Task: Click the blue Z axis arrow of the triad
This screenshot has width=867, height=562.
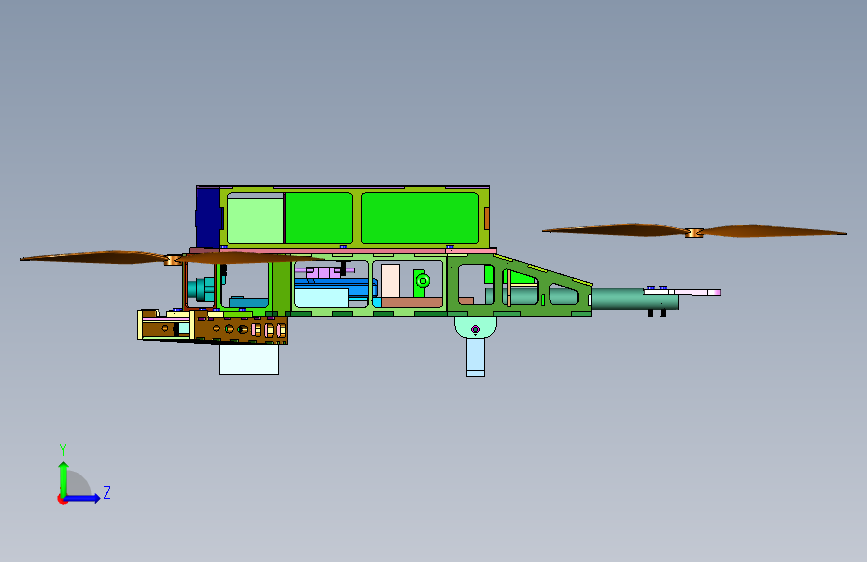Action: (83, 498)
